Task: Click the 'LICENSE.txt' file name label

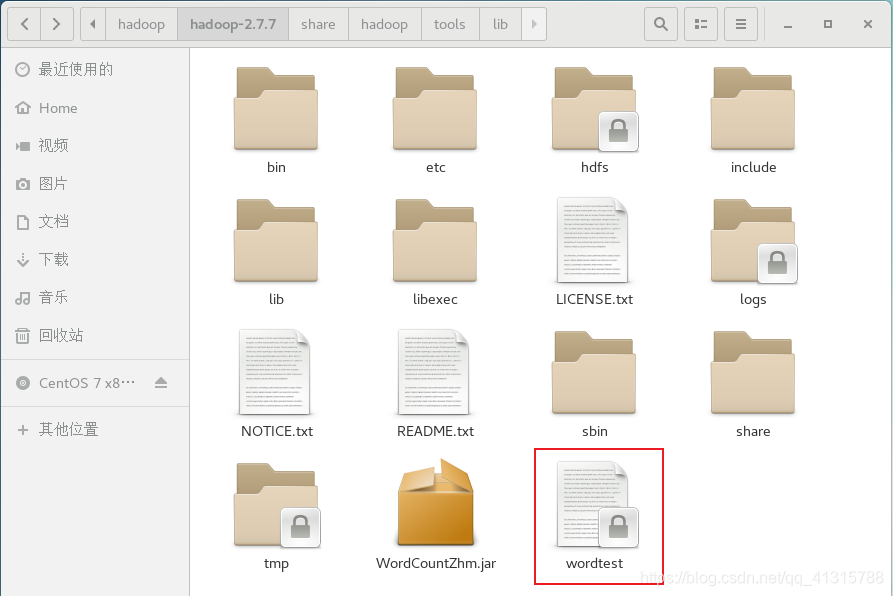Action: tap(594, 299)
